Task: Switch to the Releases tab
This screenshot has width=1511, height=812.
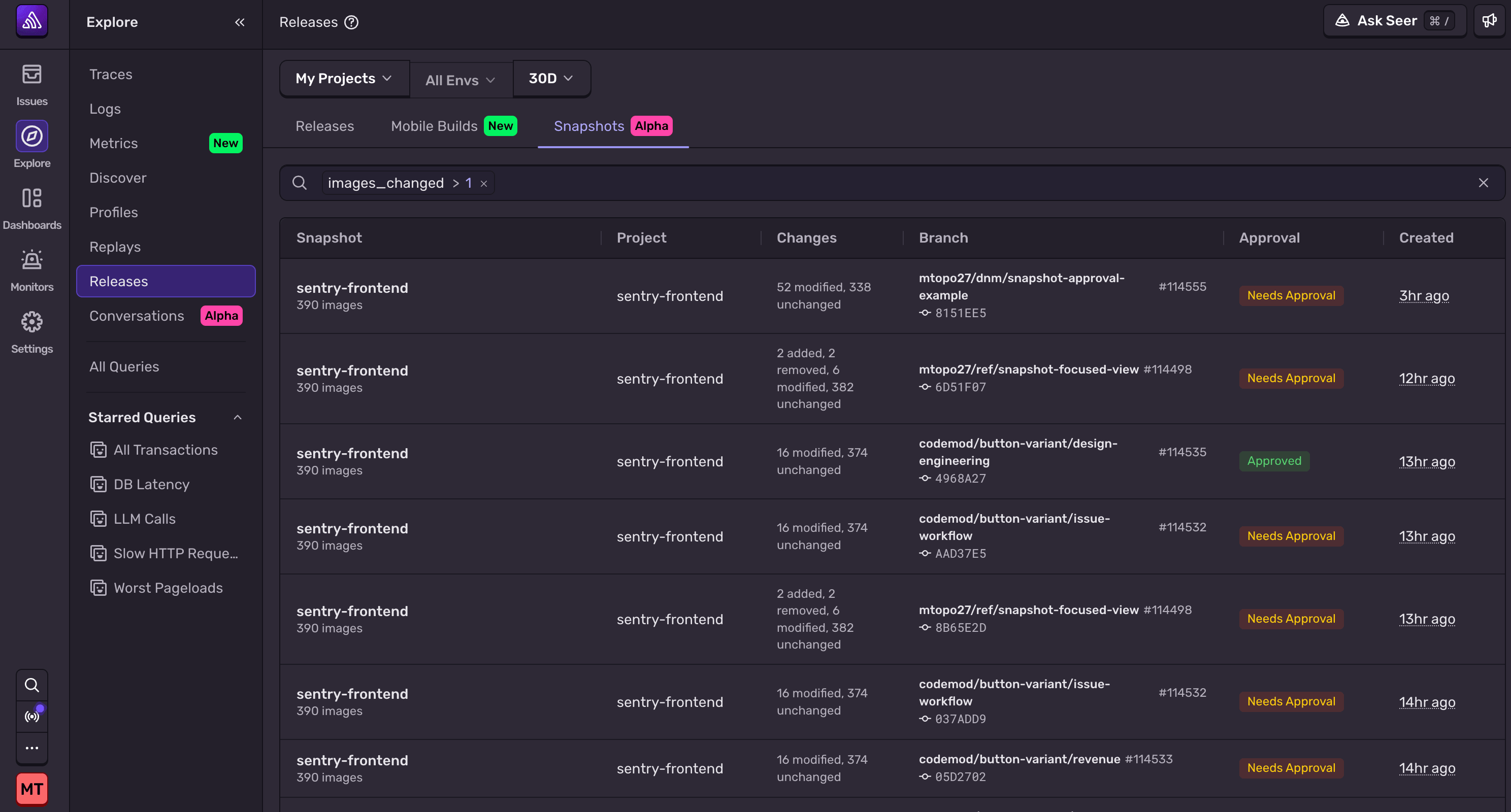Action: (x=325, y=126)
